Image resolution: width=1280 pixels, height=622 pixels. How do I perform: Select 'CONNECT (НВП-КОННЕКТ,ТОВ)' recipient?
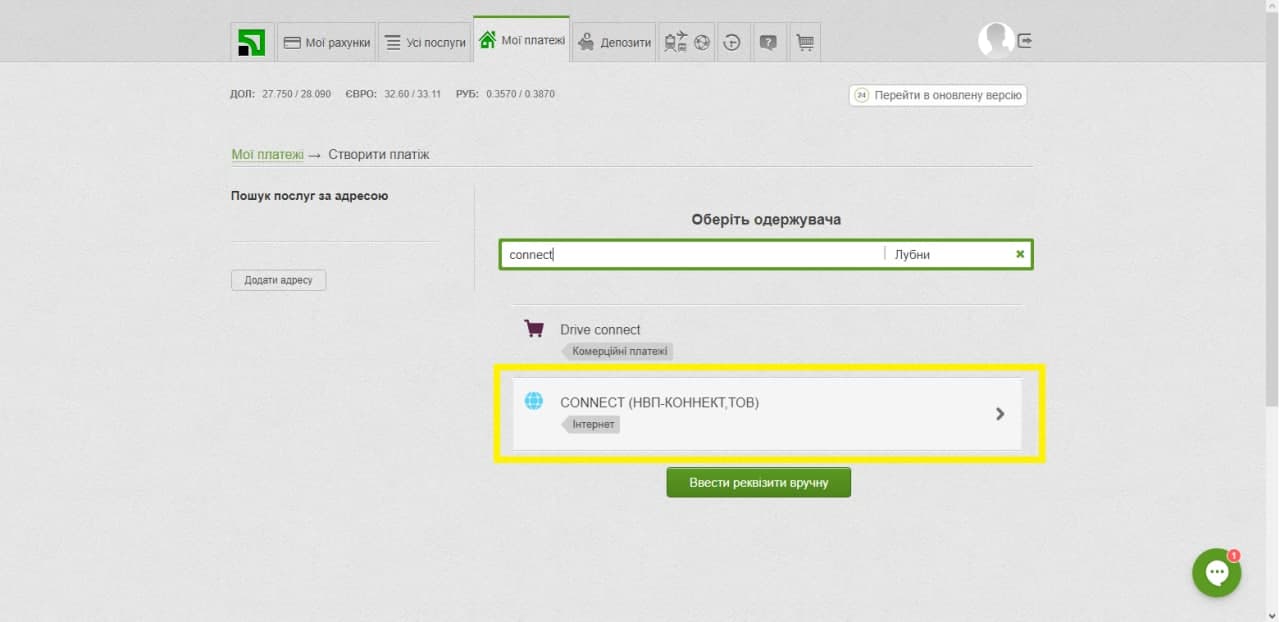tap(767, 413)
